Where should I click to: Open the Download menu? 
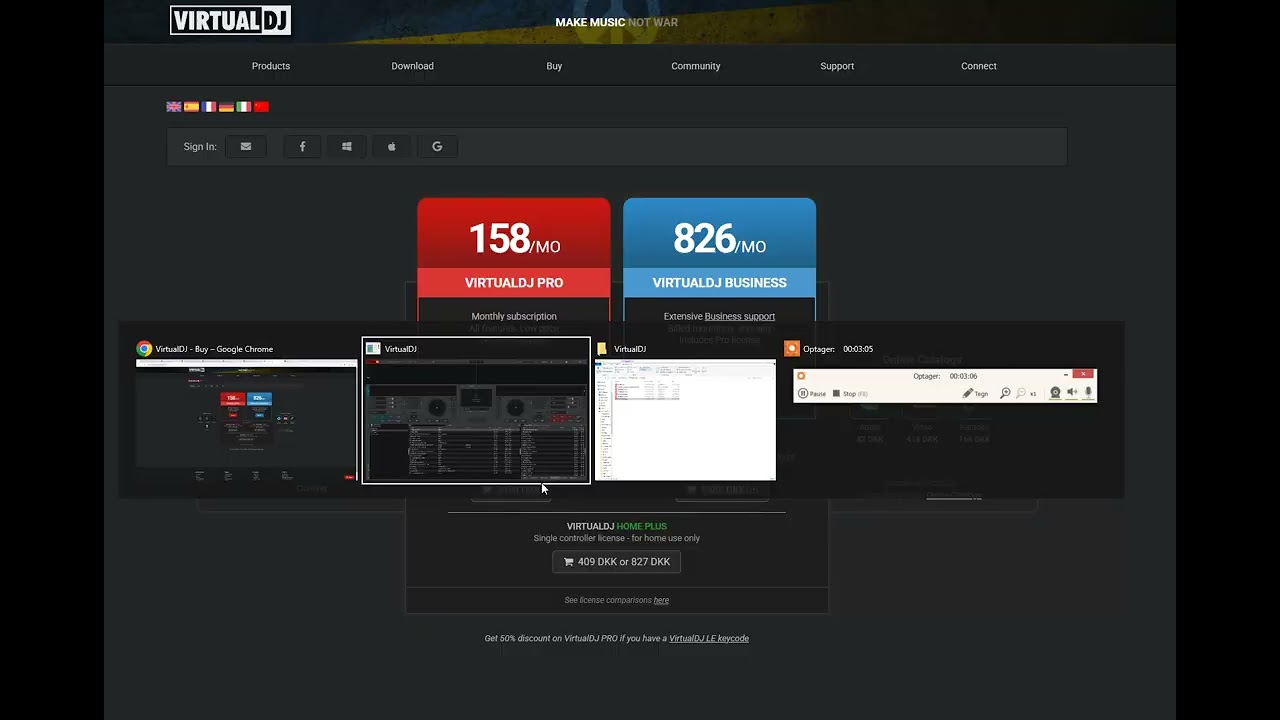click(412, 66)
